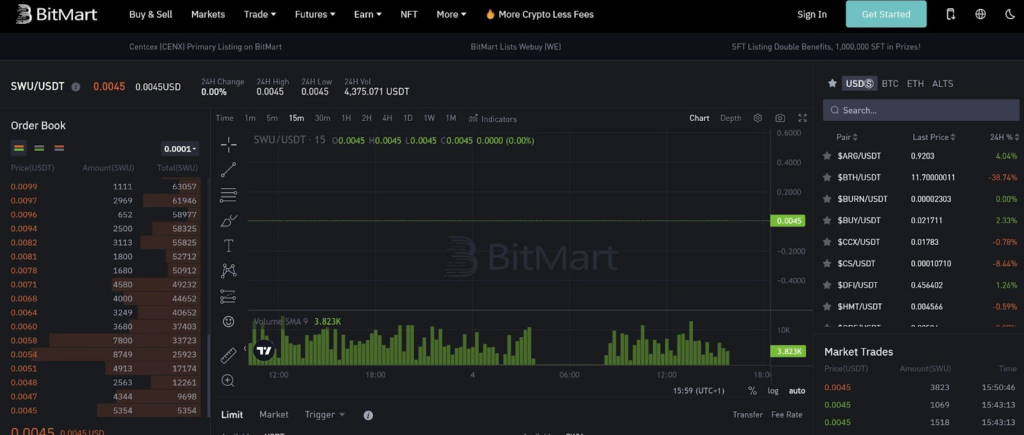The height and width of the screenshot is (435, 1024).
Task: Open the Centcex (CENX) Primary Listing announcement
Action: [206, 47]
